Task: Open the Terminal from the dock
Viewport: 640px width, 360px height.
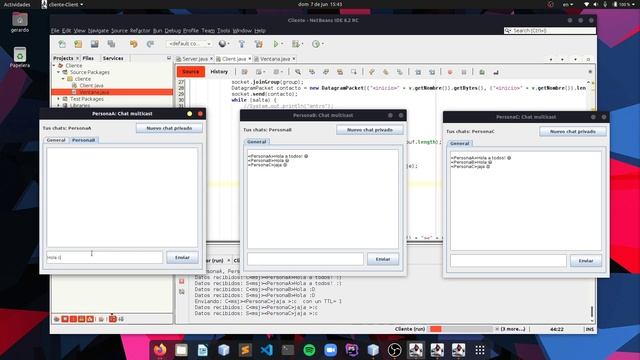Action: click(288, 350)
